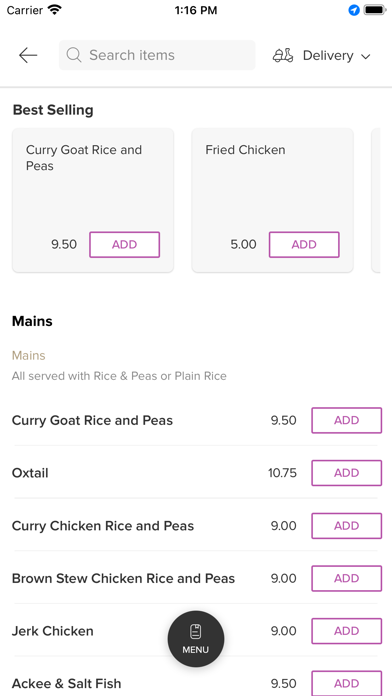Add Brown Stew Chicken Rice and Peas
The width and height of the screenshot is (392, 696).
coord(347,578)
